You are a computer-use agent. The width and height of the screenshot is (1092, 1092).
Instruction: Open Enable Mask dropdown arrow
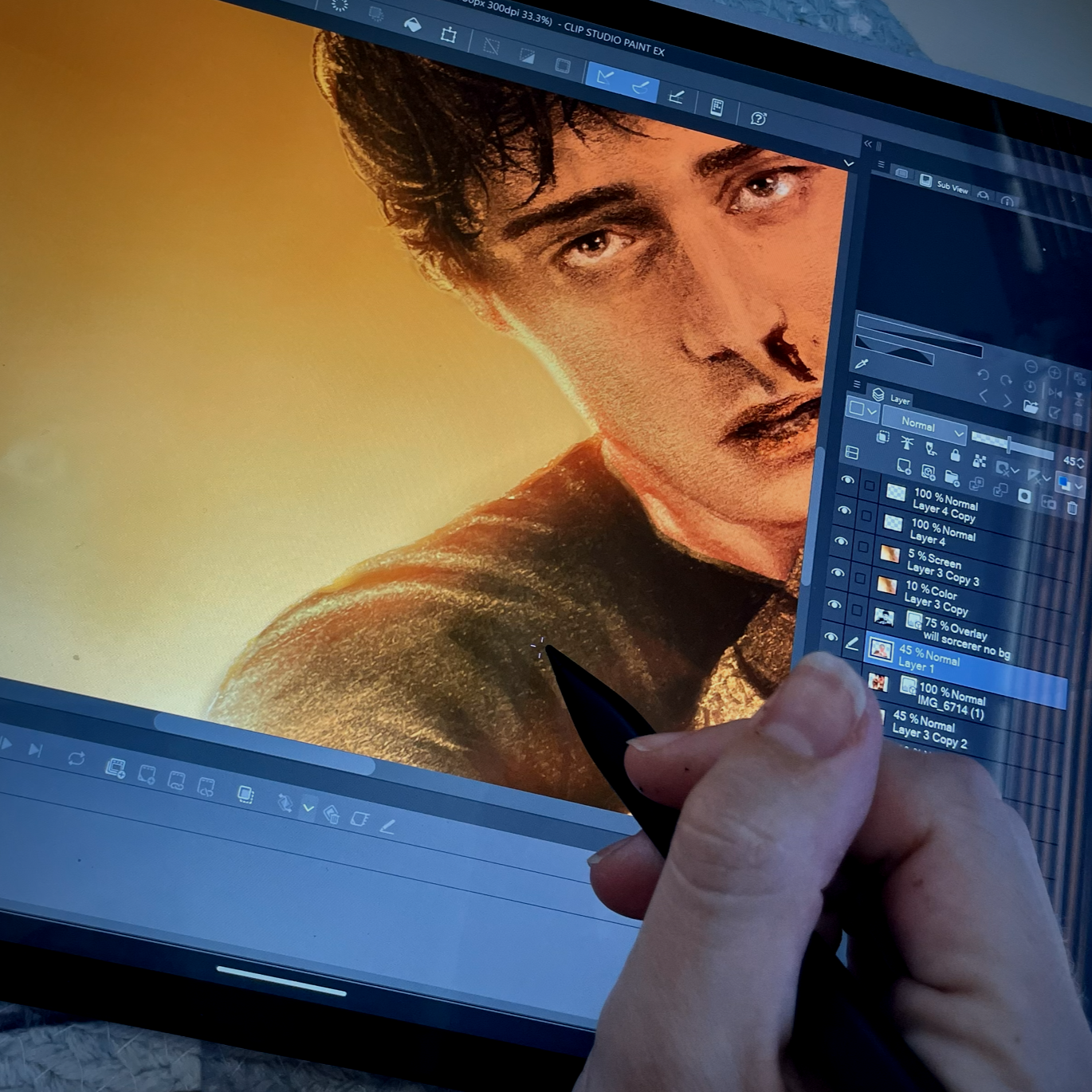click(x=1015, y=472)
